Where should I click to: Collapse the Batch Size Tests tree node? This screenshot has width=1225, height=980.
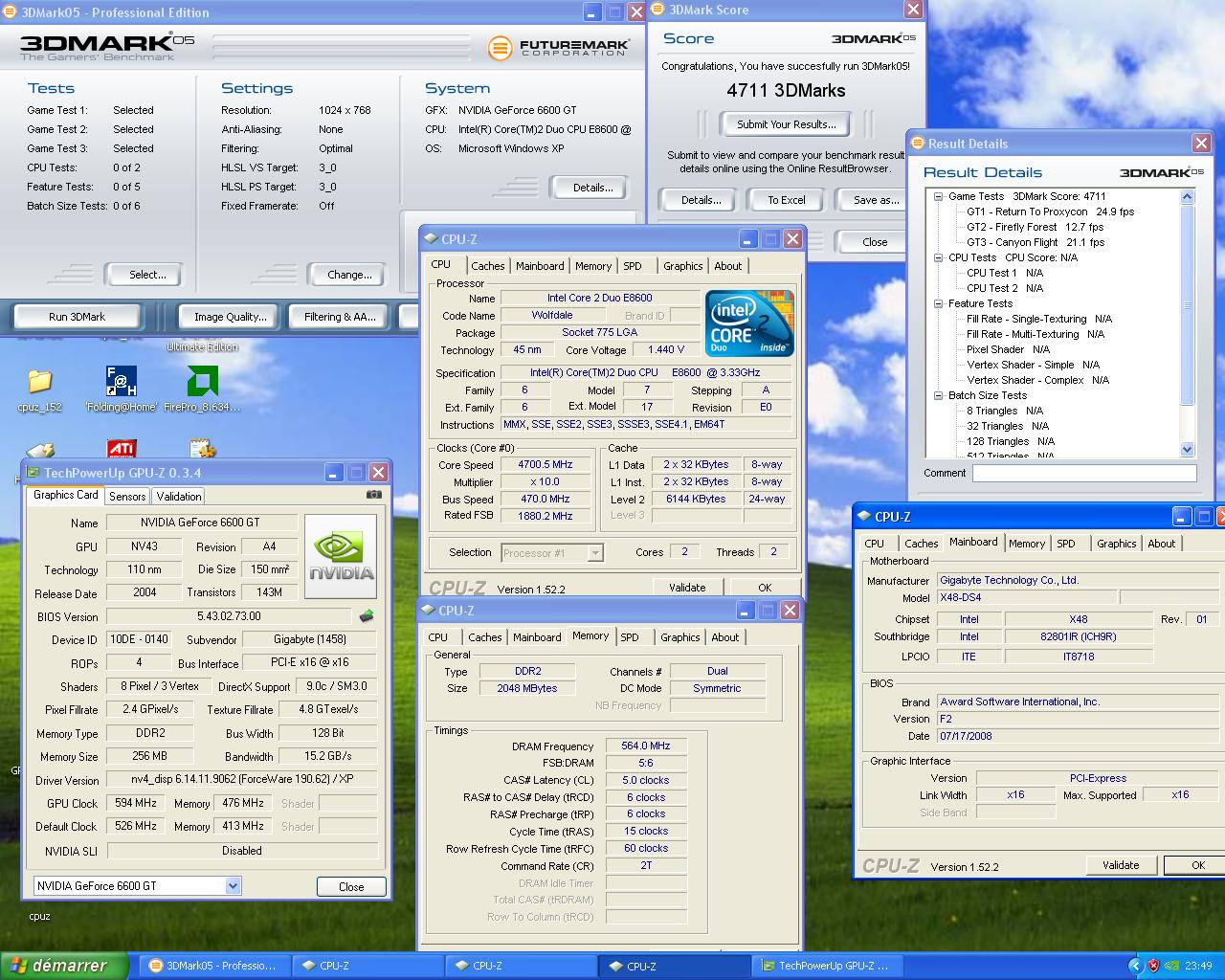tap(939, 395)
